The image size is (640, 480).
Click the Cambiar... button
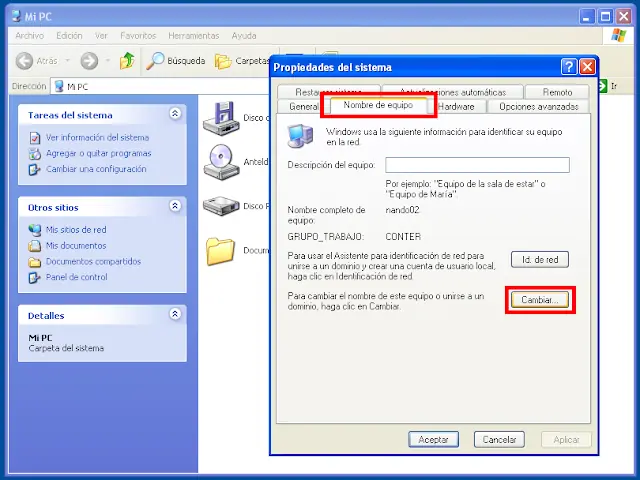click(540, 300)
